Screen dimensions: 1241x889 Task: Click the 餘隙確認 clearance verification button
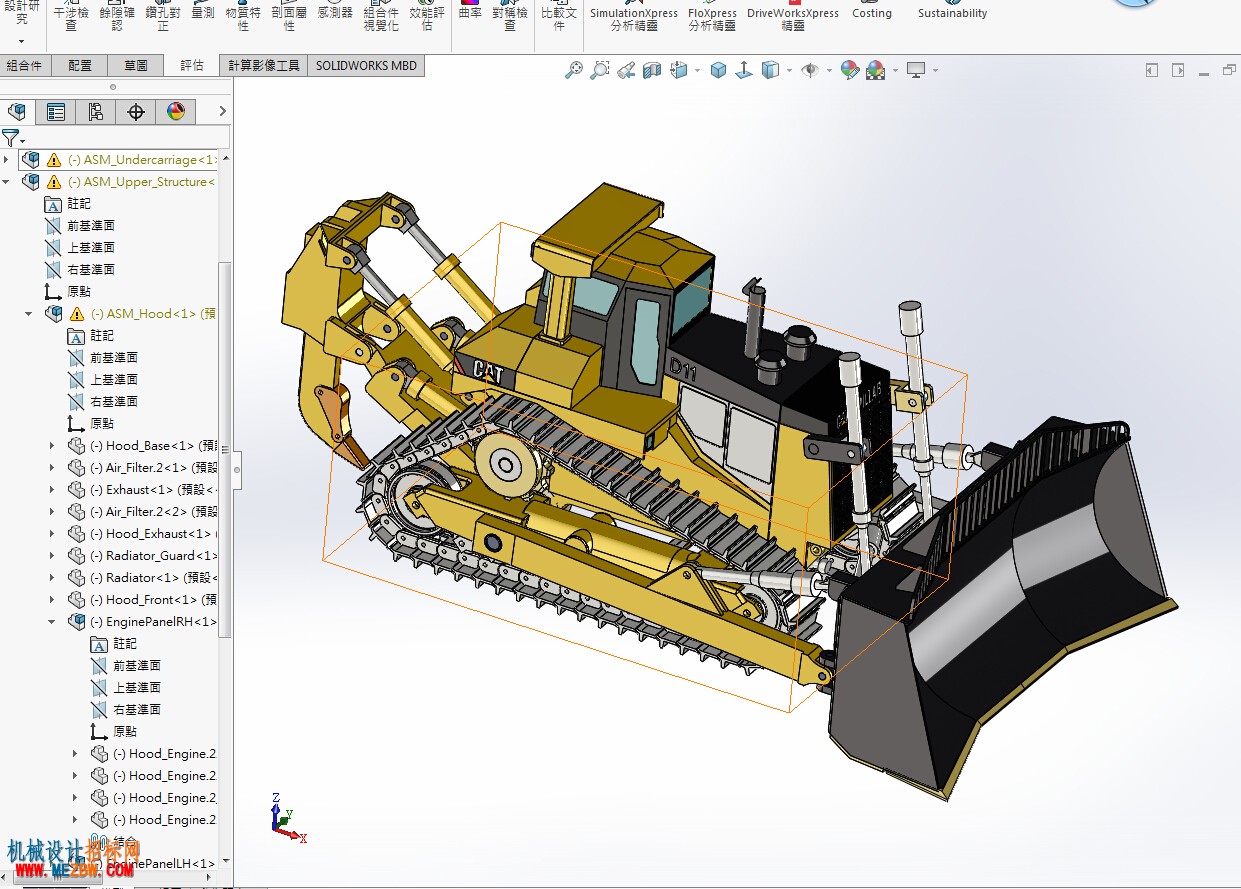tap(117, 16)
